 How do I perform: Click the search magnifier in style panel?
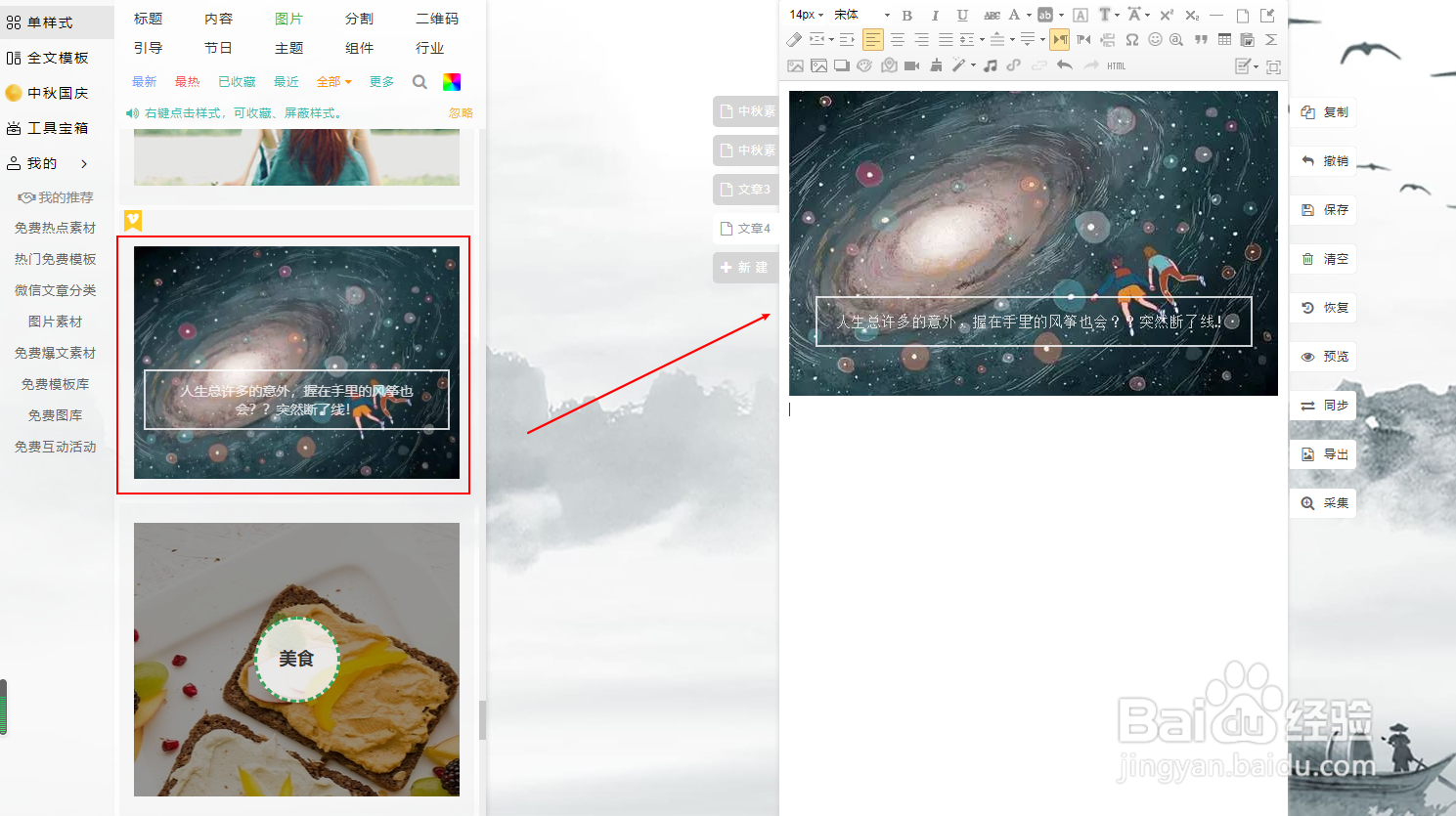pyautogui.click(x=419, y=82)
